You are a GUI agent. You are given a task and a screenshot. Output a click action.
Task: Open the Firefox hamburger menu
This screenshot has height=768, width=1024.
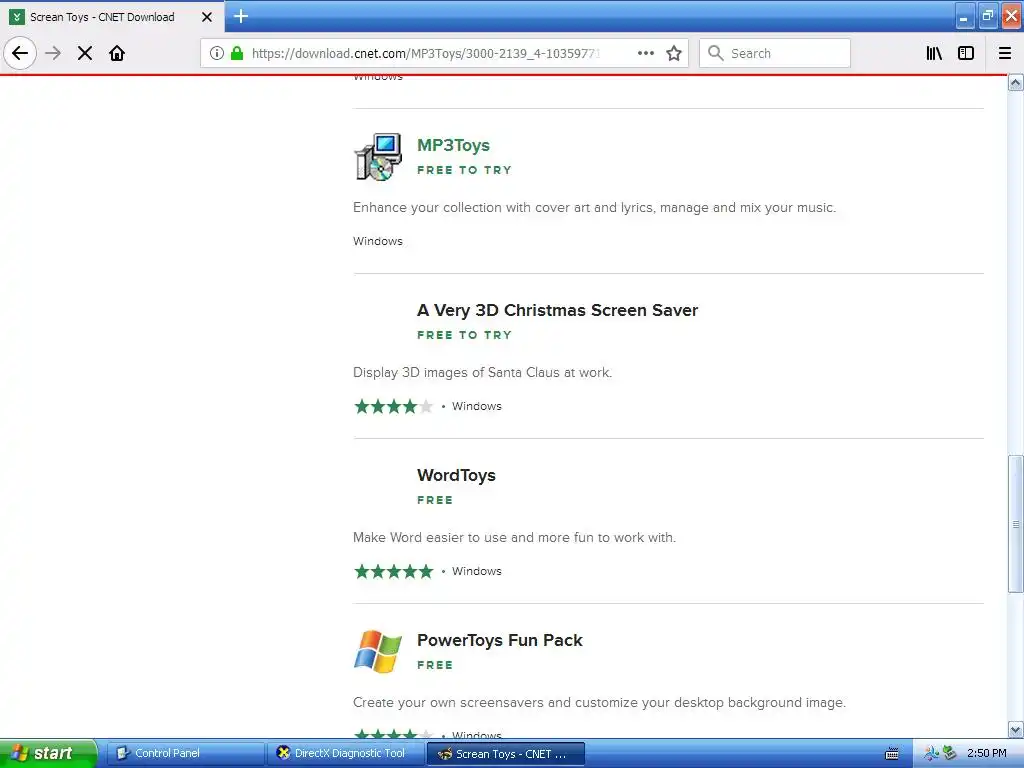tap(1005, 53)
